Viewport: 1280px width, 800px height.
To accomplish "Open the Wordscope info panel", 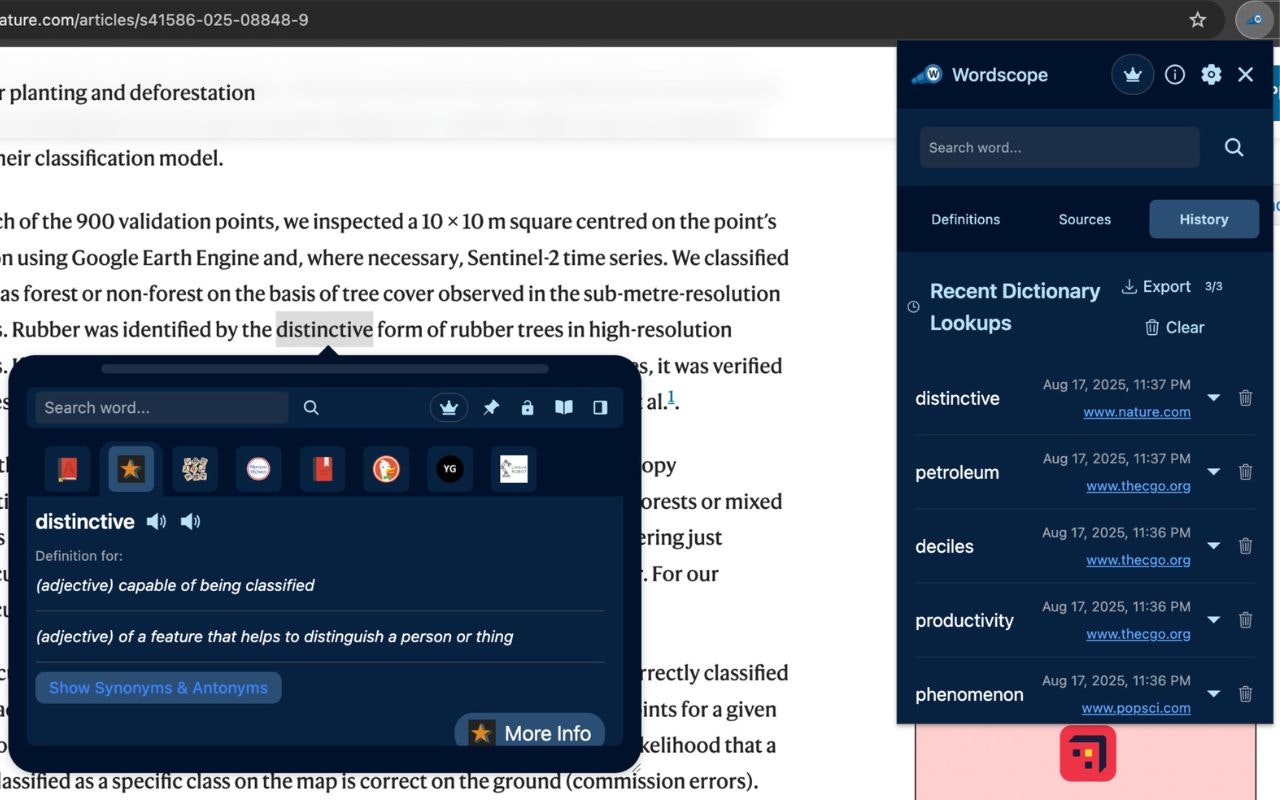I will pos(1175,74).
